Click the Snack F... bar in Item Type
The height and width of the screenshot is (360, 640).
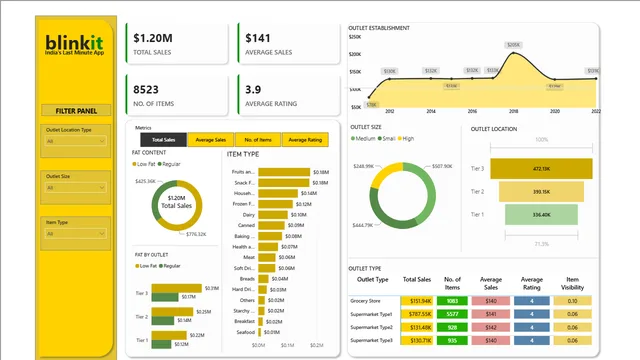click(x=284, y=182)
